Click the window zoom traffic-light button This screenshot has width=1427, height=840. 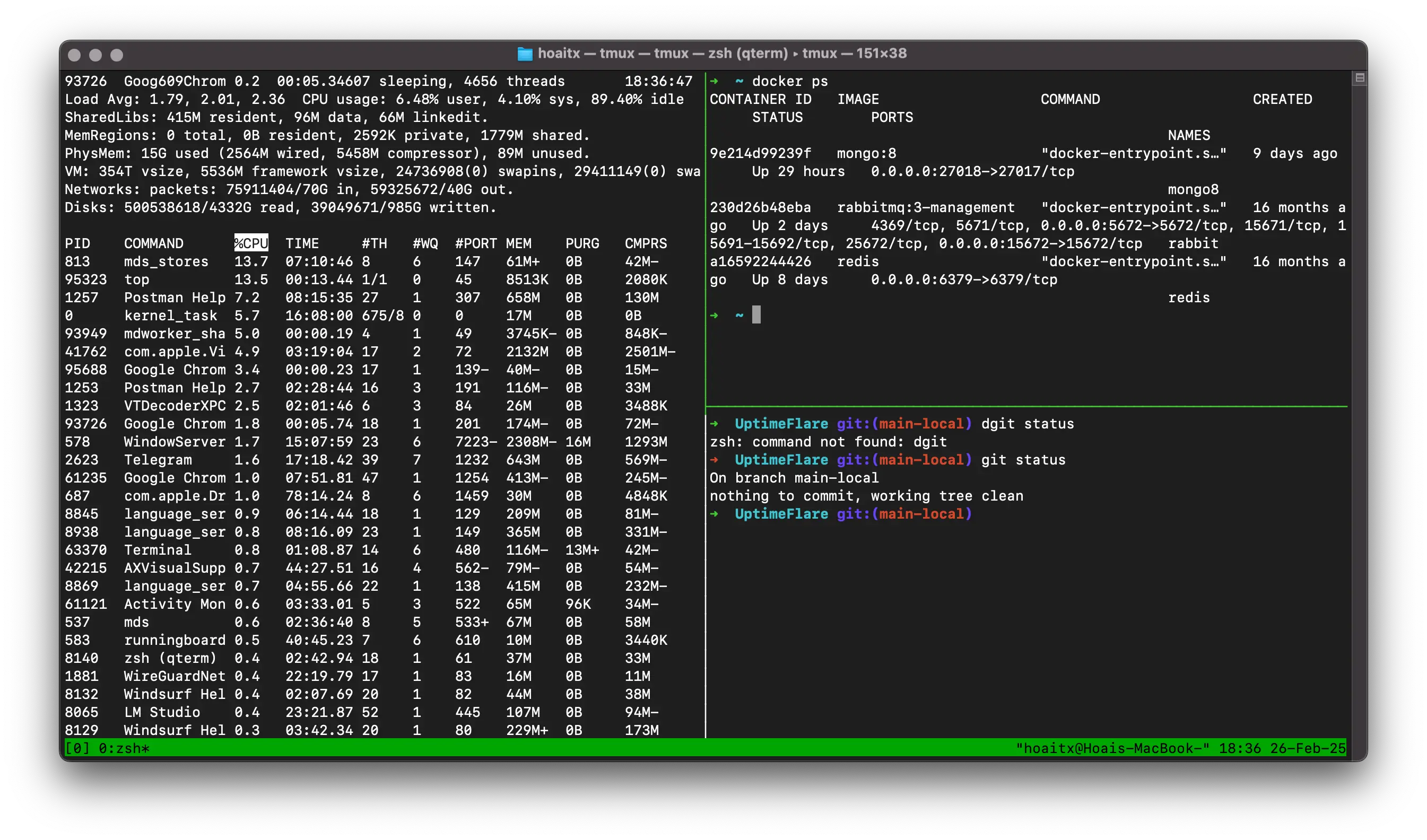[117, 55]
